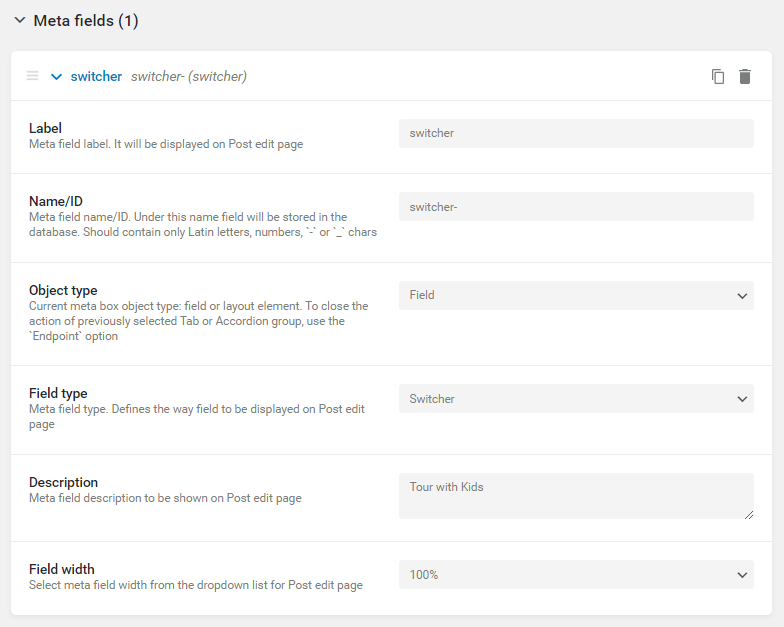Click the Description textarea resize grip
The height and width of the screenshot is (627, 784).
tap(748, 514)
